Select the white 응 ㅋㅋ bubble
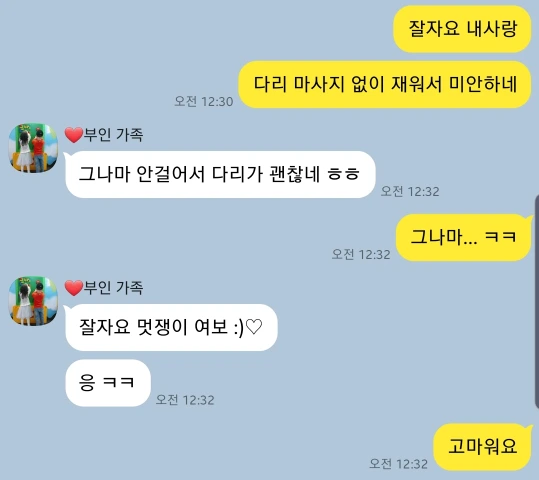Image resolution: width=539 pixels, height=480 pixels. pyautogui.click(x=108, y=383)
